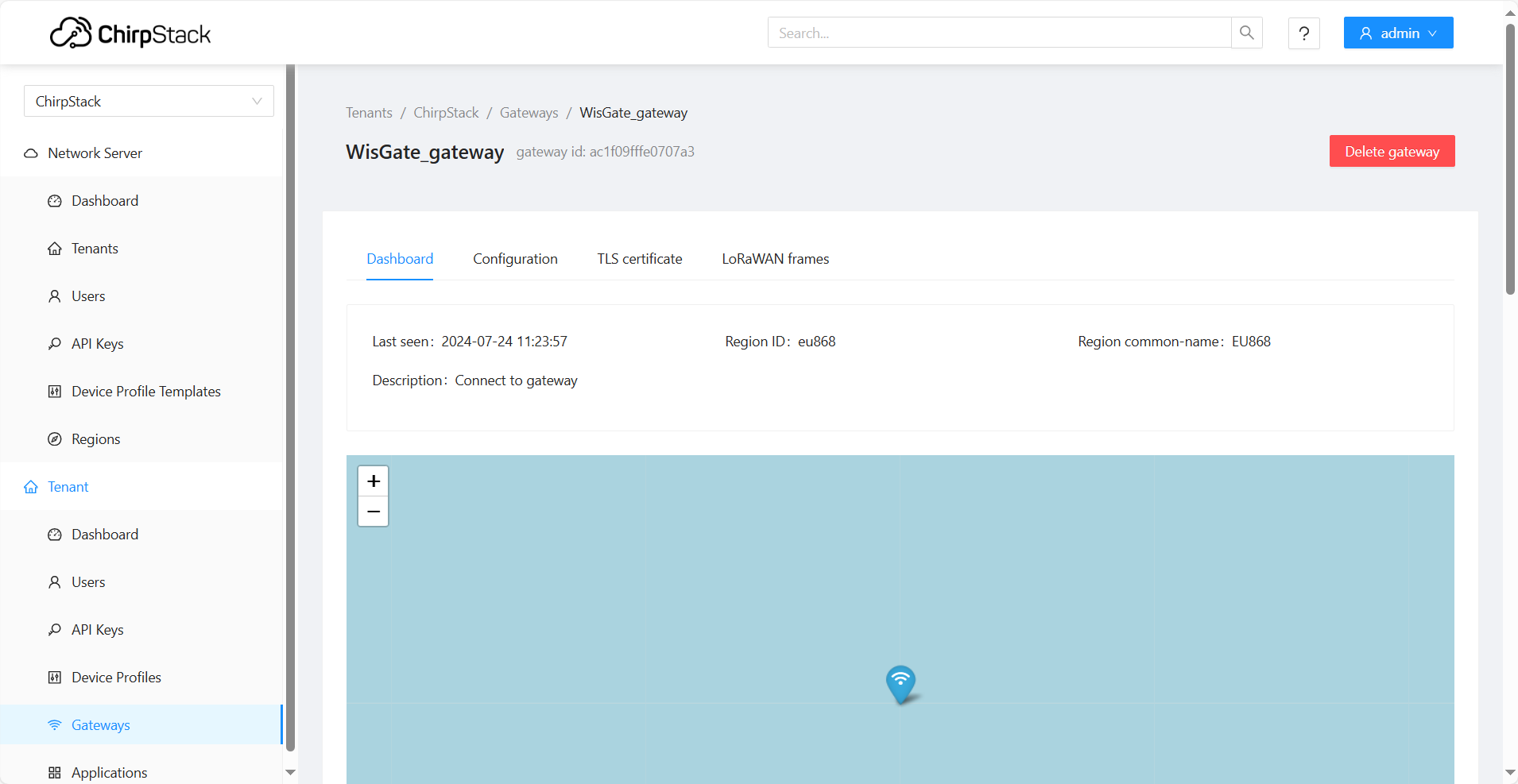Open Network Server Dashboard item

[x=141, y=200]
